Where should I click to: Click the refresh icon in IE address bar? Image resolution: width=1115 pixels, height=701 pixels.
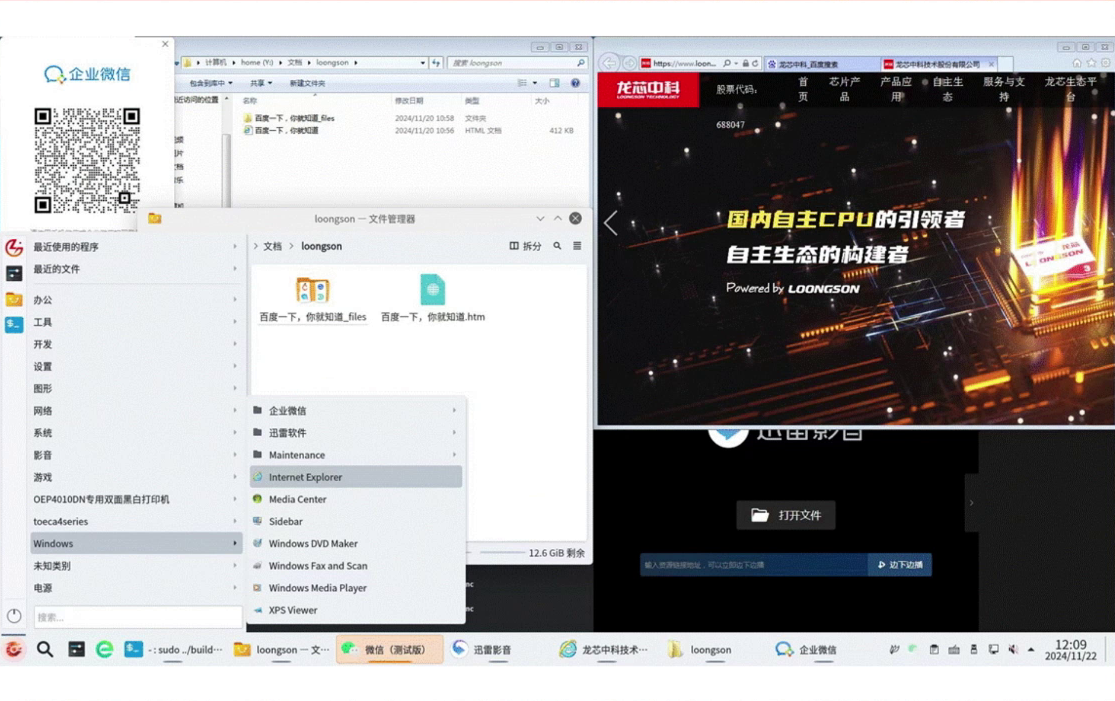(x=755, y=63)
